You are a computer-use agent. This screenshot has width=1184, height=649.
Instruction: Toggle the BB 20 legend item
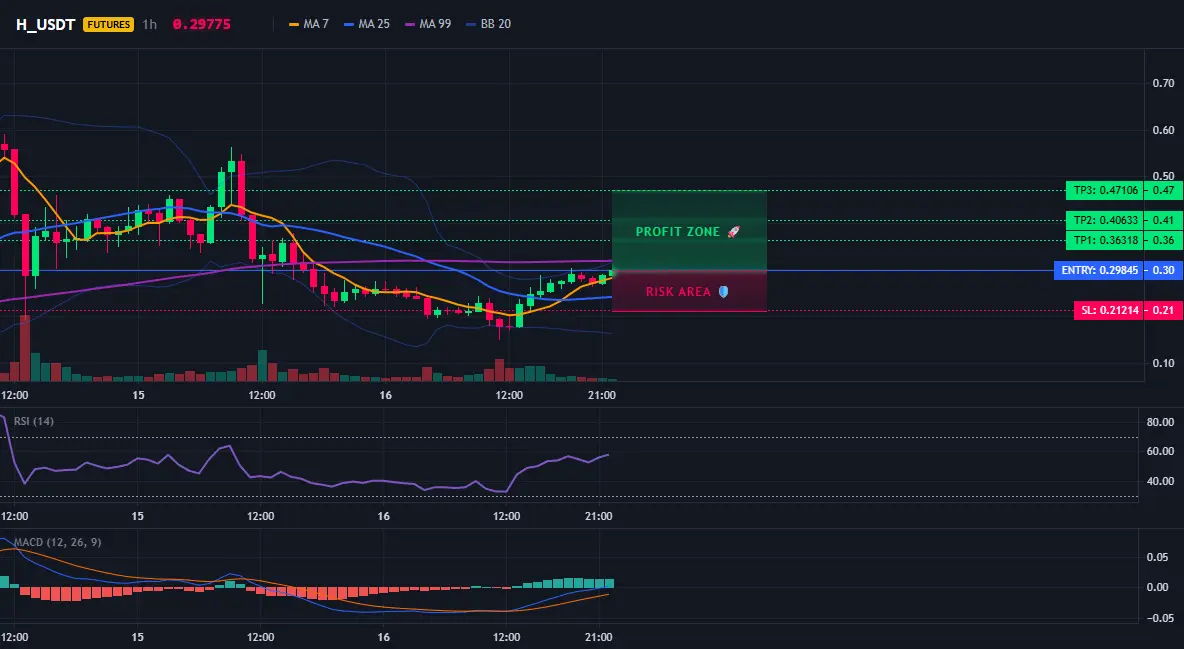489,24
